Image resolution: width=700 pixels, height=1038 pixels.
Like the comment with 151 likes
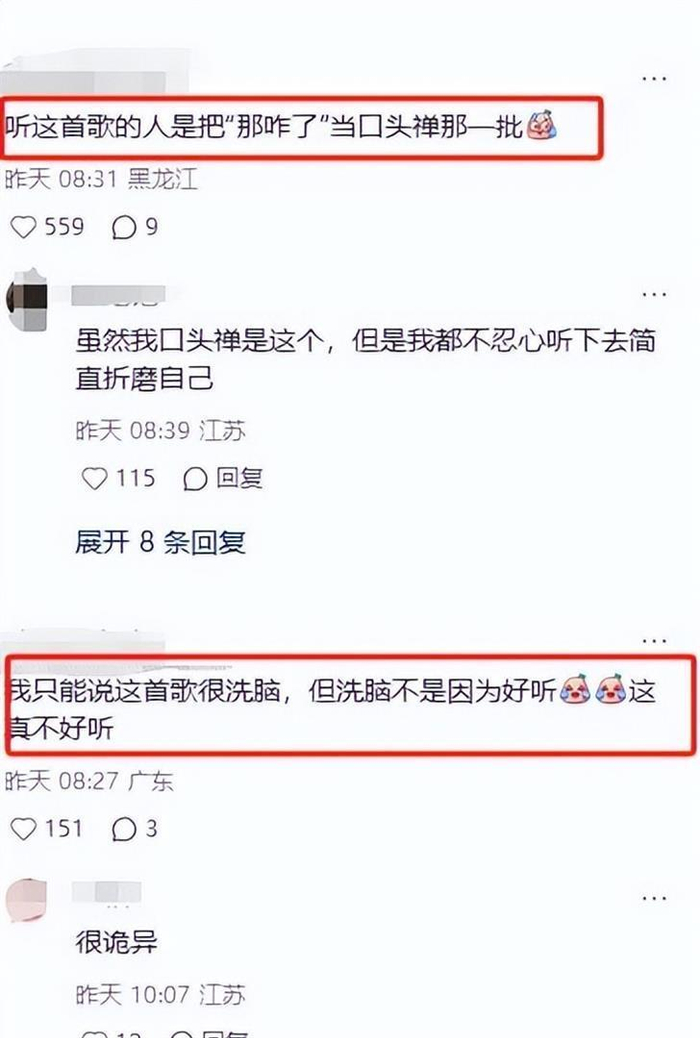[x=23, y=828]
